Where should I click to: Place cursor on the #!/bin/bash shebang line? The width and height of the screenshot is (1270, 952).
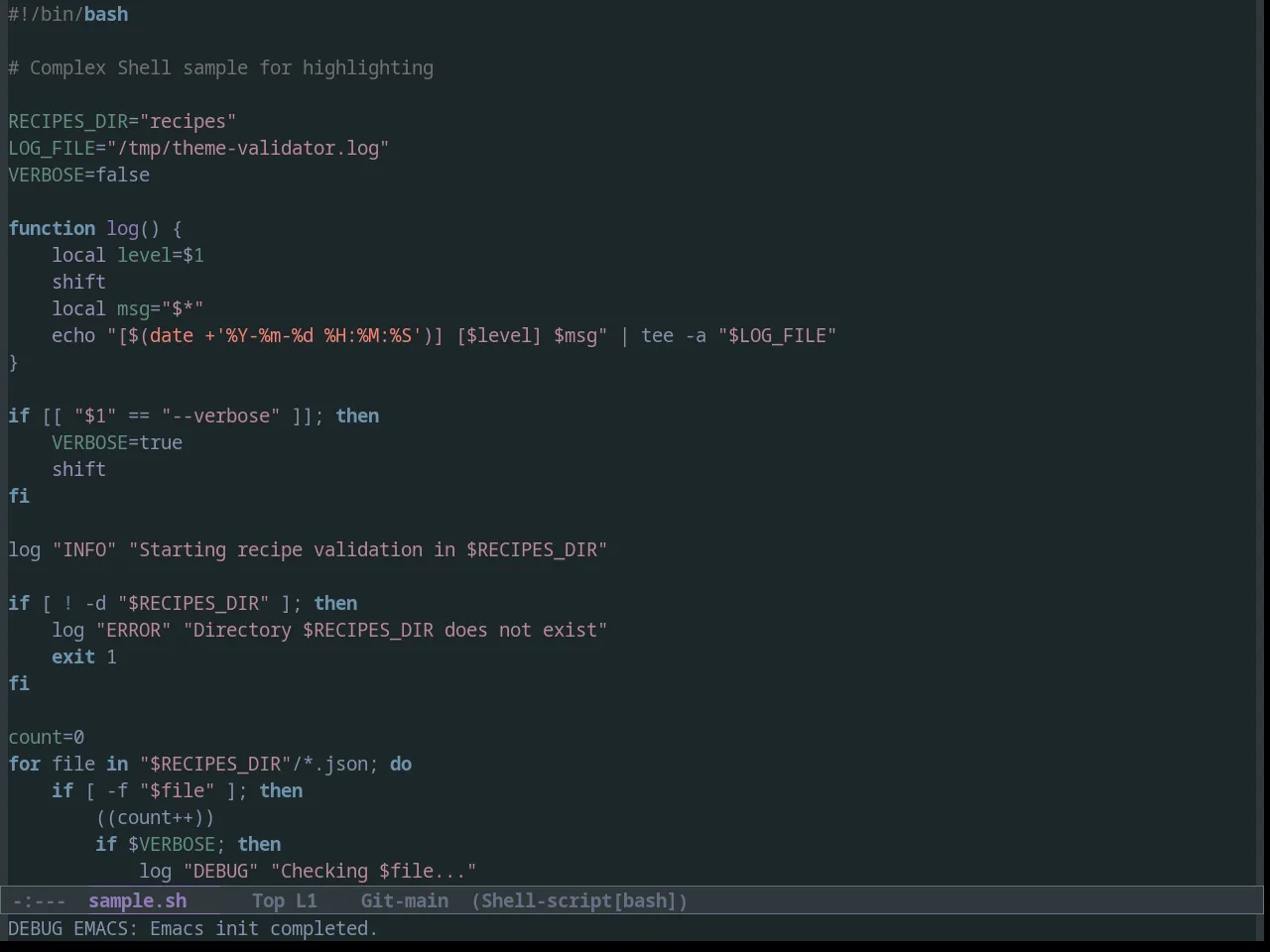pos(68,14)
